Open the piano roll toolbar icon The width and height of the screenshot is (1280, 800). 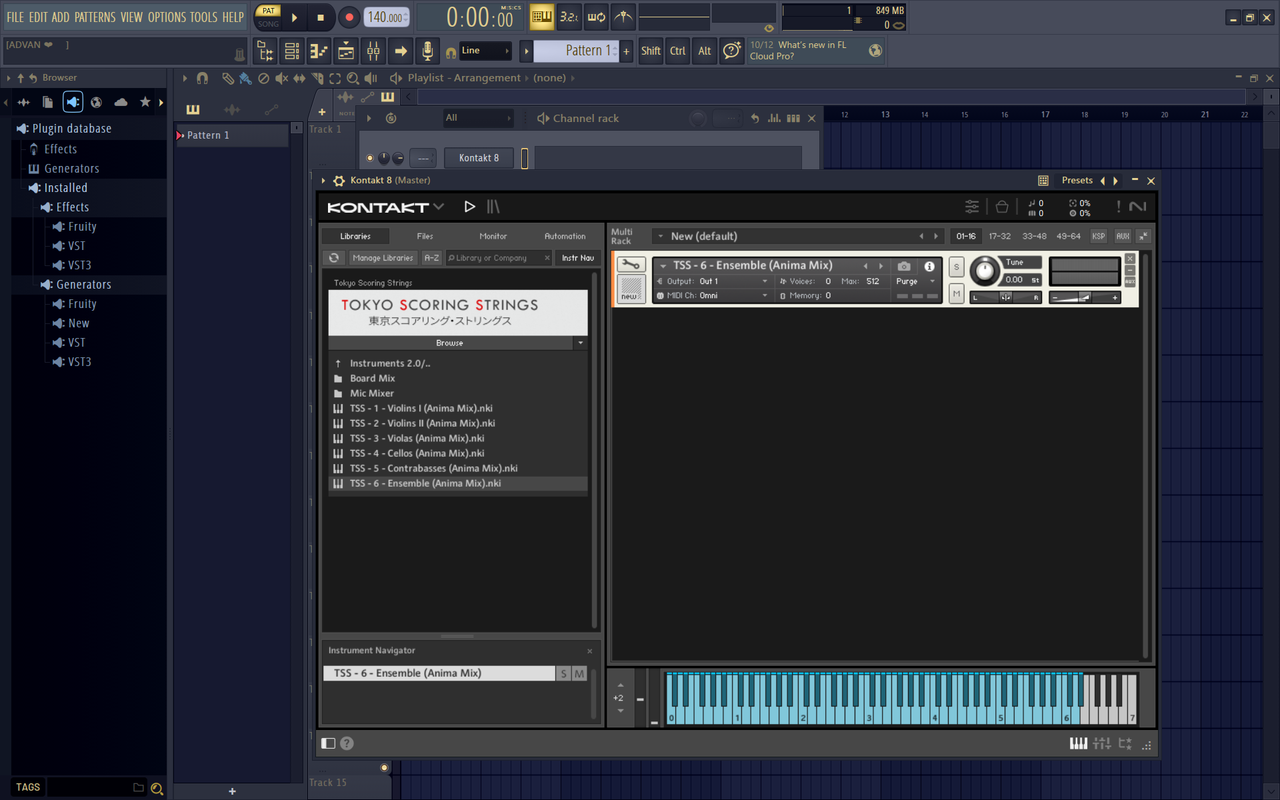pos(319,51)
